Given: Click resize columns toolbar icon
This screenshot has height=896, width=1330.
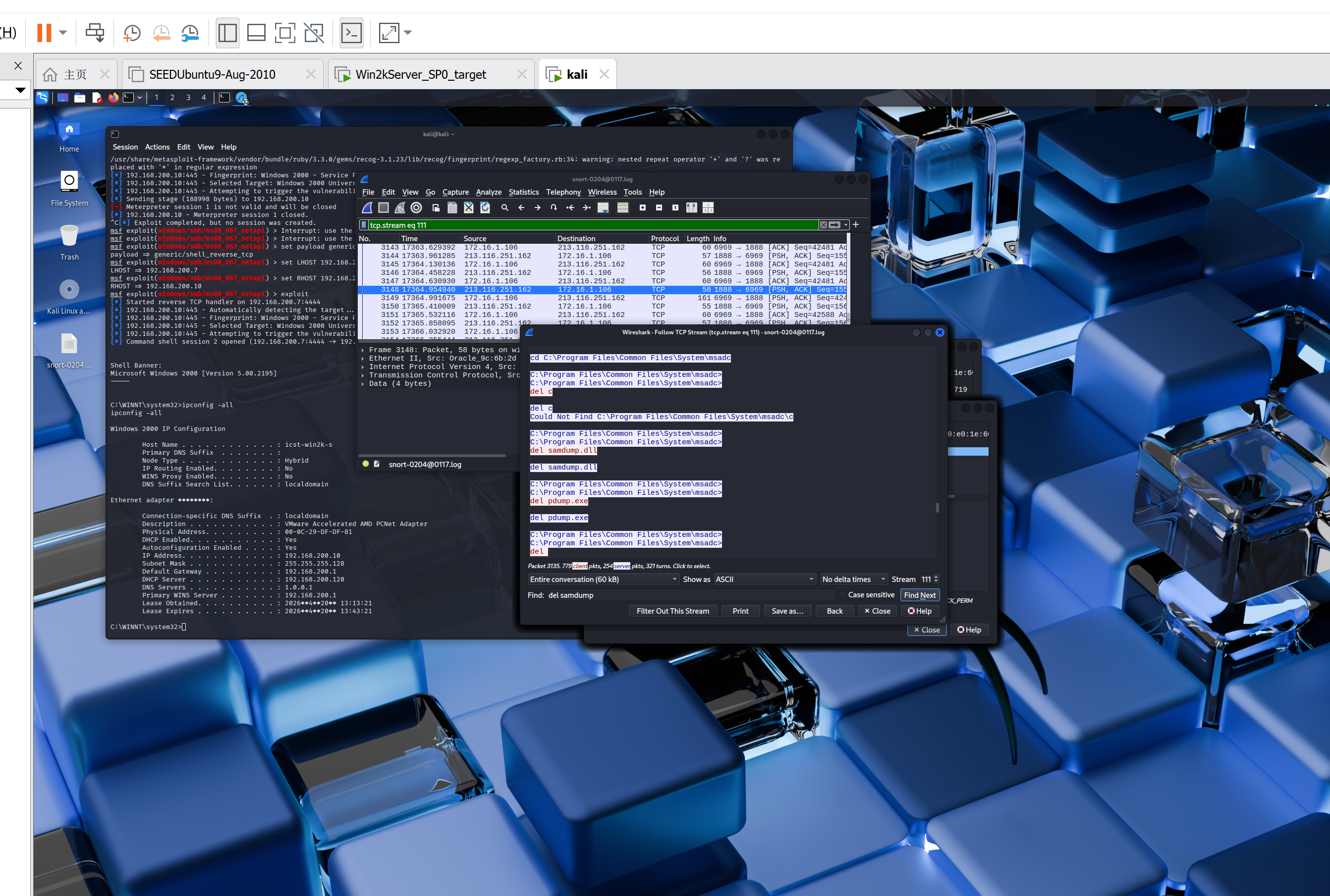Looking at the screenshot, I should pos(692,208).
